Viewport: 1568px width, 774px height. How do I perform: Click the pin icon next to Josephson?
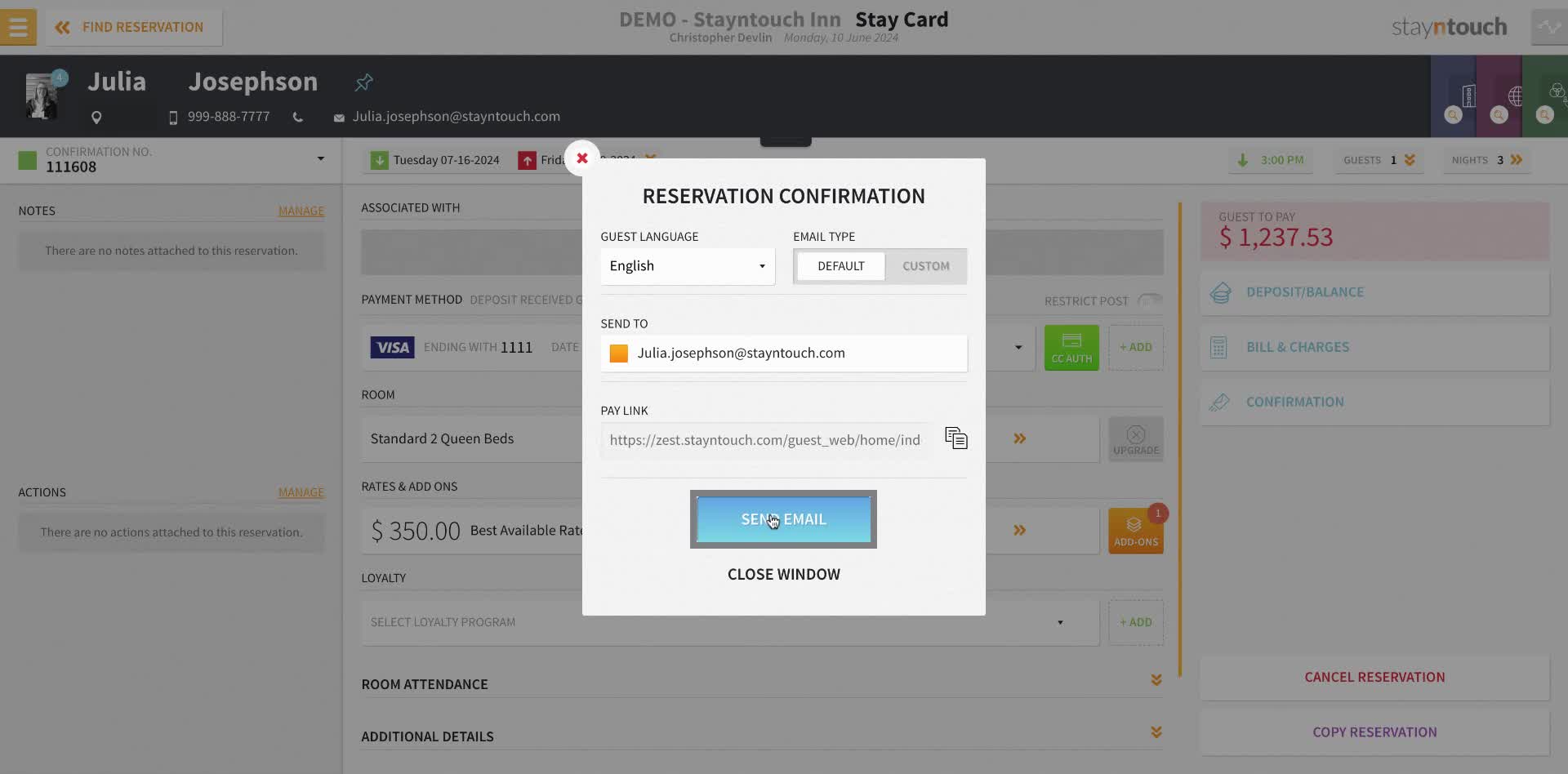click(x=363, y=82)
